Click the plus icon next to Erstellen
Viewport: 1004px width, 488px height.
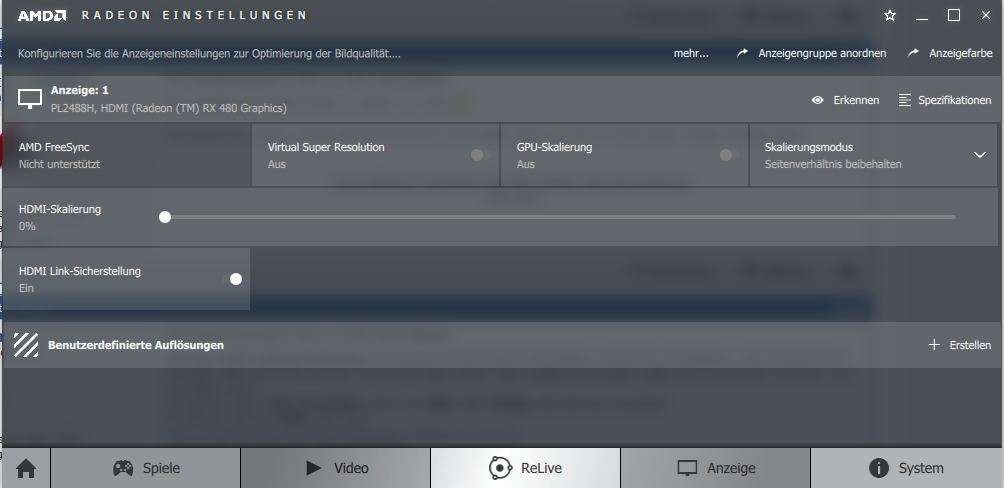(934, 345)
